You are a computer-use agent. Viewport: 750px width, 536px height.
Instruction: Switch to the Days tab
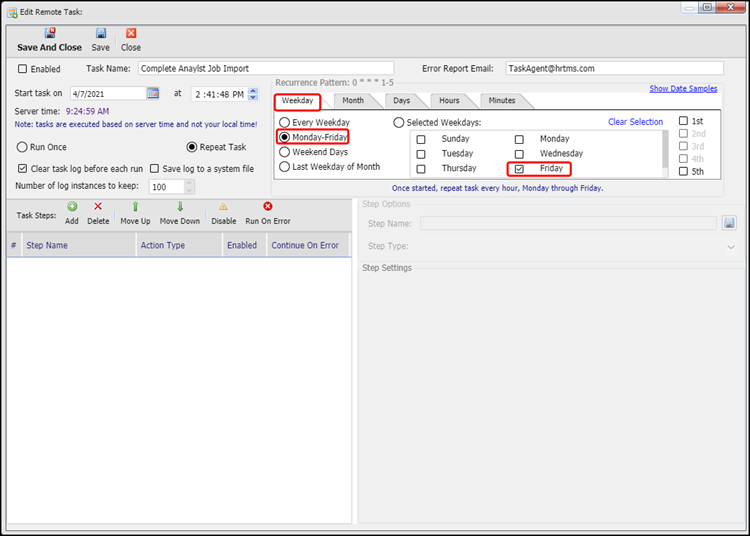402,100
